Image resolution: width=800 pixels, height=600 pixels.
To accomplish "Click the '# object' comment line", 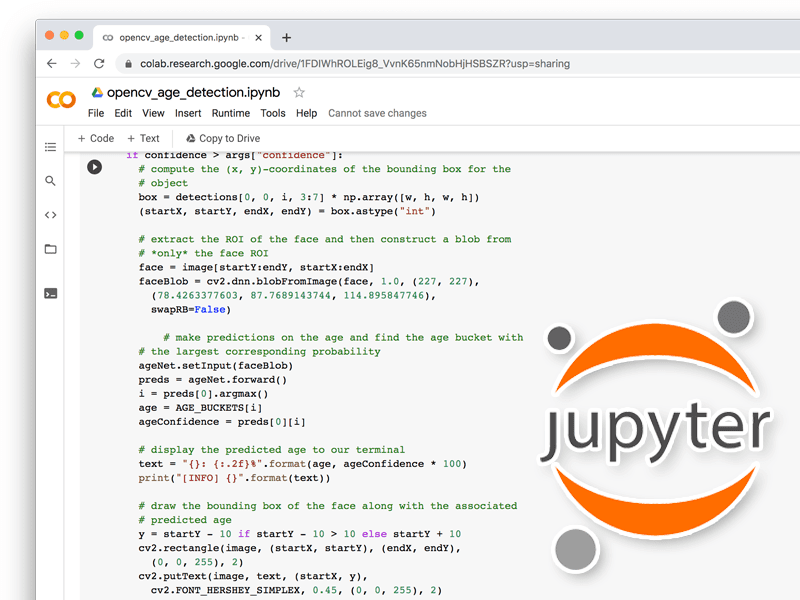I will point(163,183).
